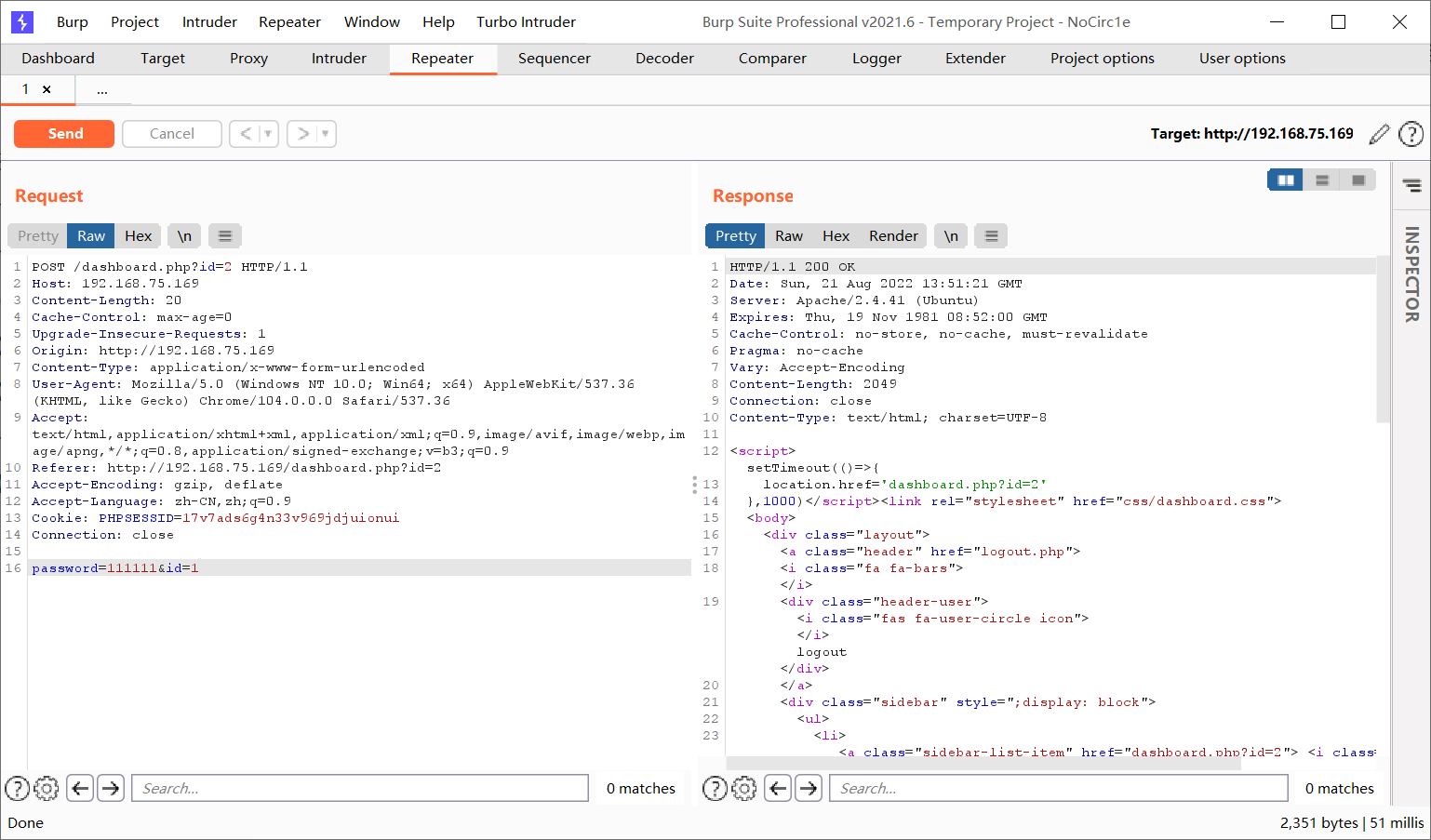Go to previous request in history arrow

[x=246, y=134]
